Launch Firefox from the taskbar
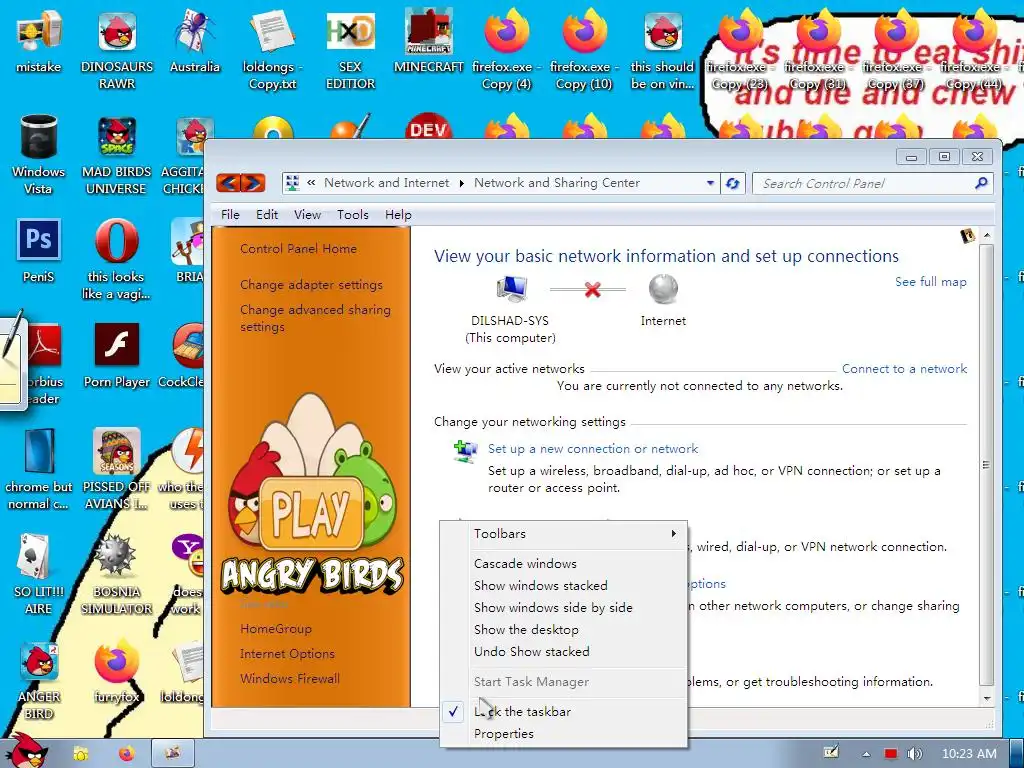 pos(127,754)
